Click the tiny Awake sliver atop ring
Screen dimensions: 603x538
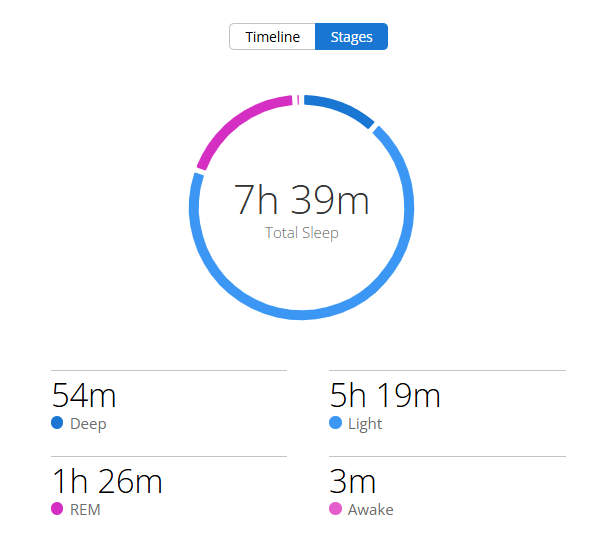tap(298, 100)
